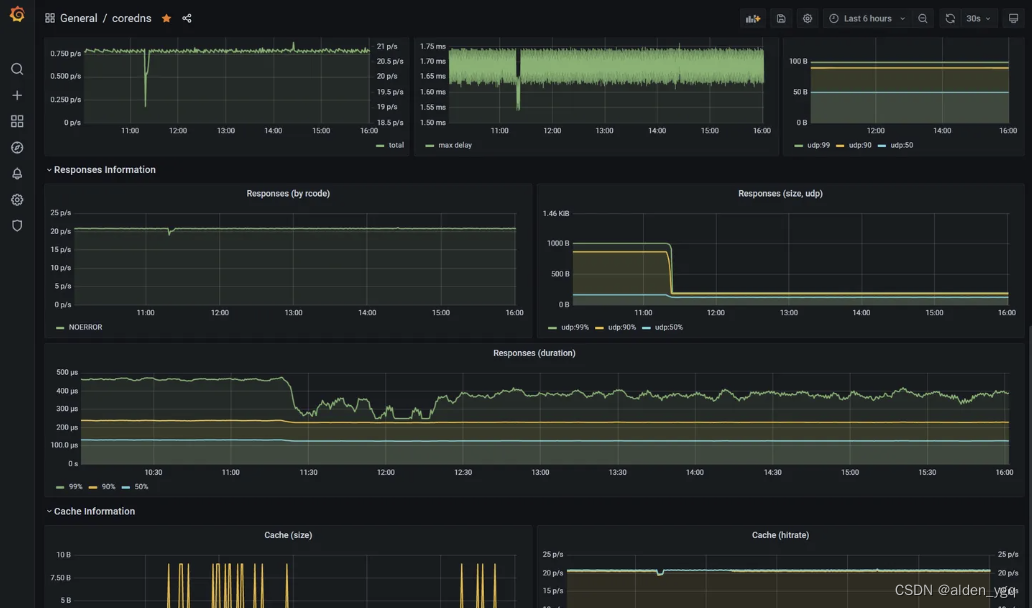The height and width of the screenshot is (608, 1032).
Task: Open the Dashboards menu in the sidebar
Action: coord(16,121)
